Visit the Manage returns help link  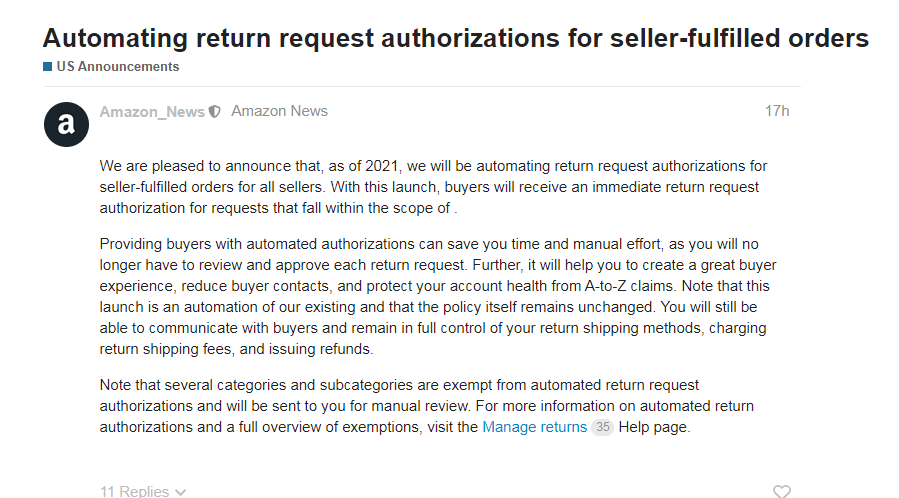pyautogui.click(x=534, y=427)
